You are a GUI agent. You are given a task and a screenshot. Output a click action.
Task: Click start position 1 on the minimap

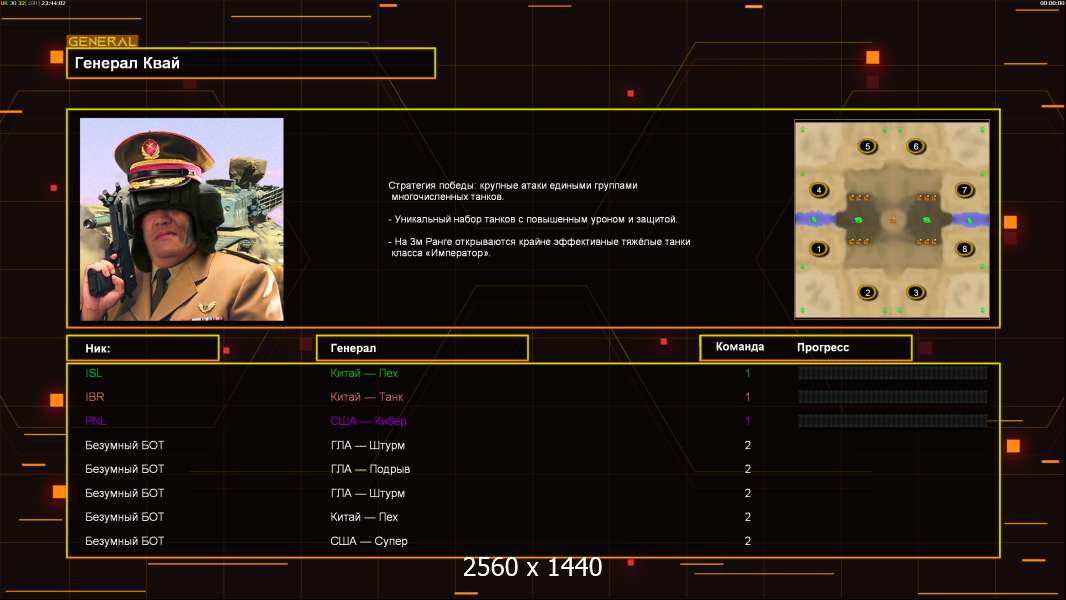(819, 249)
